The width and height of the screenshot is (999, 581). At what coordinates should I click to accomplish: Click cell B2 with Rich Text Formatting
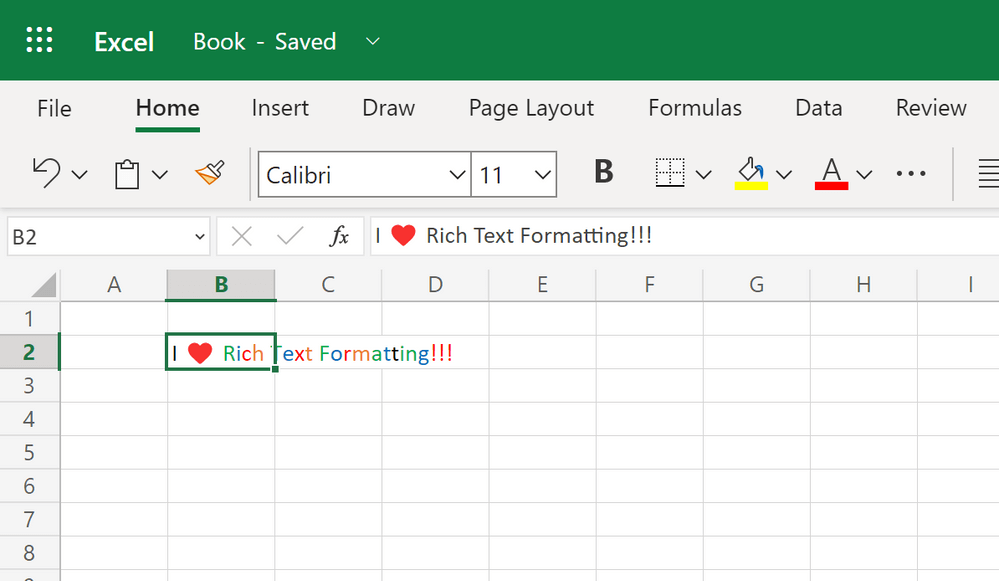tap(221, 352)
